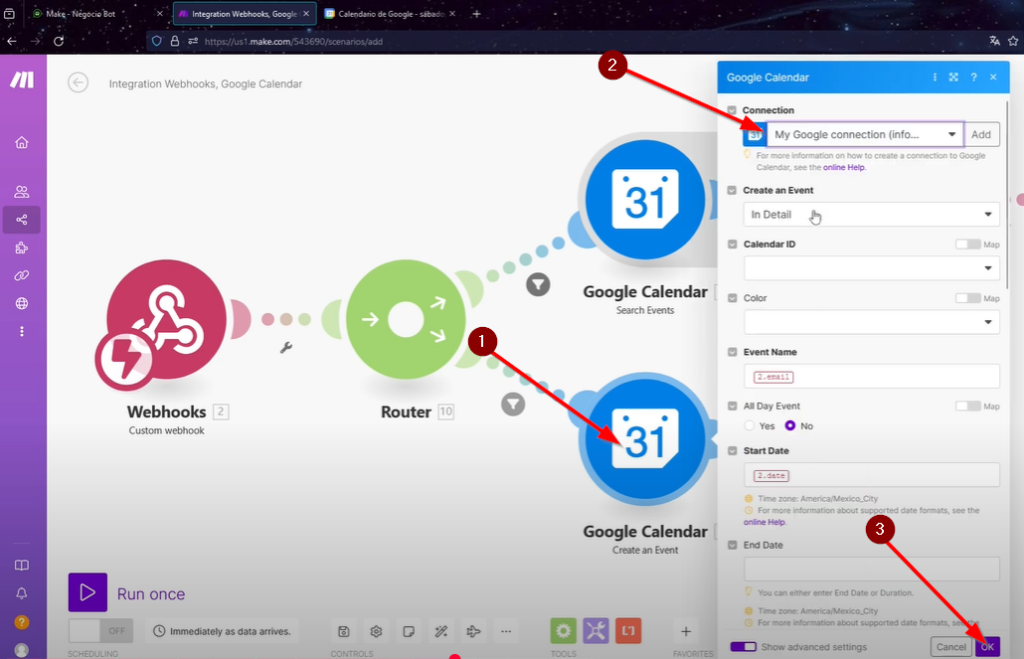This screenshot has height=659, width=1024.
Task: Open the green Flow Control tools icon
Action: (563, 631)
